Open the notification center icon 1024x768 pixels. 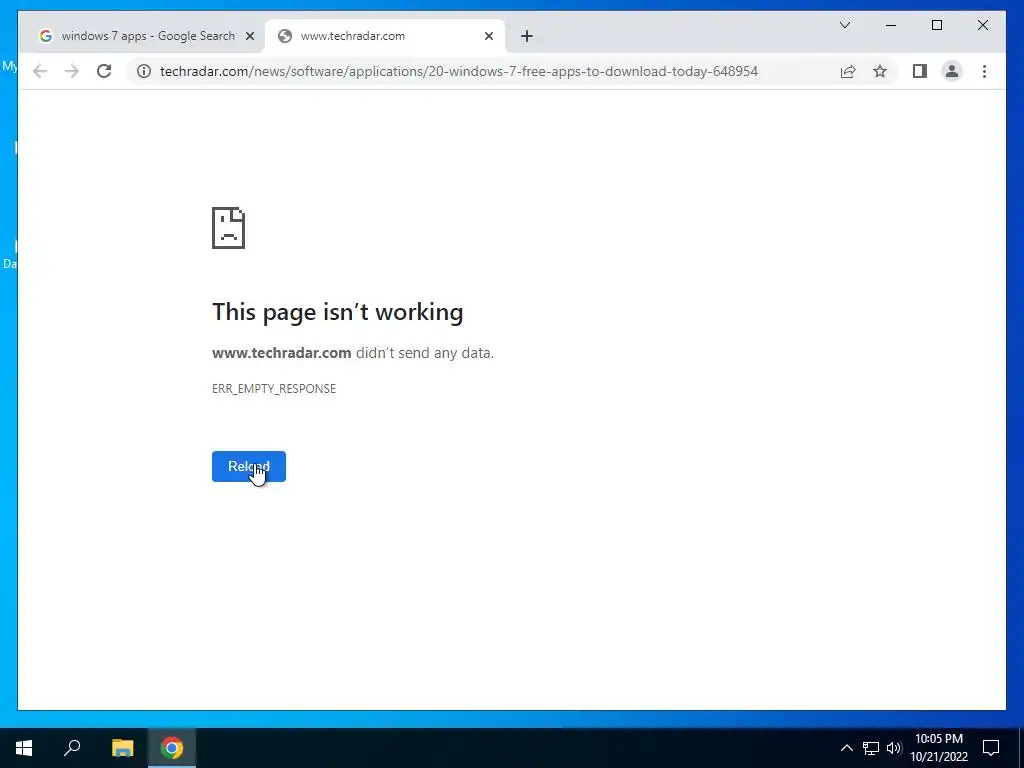coord(991,748)
